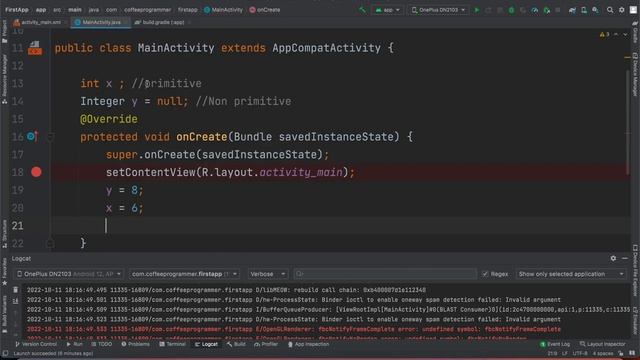
Task: Open the OnePlus DN2103 device dropdown in toolbar
Action: [438, 10]
